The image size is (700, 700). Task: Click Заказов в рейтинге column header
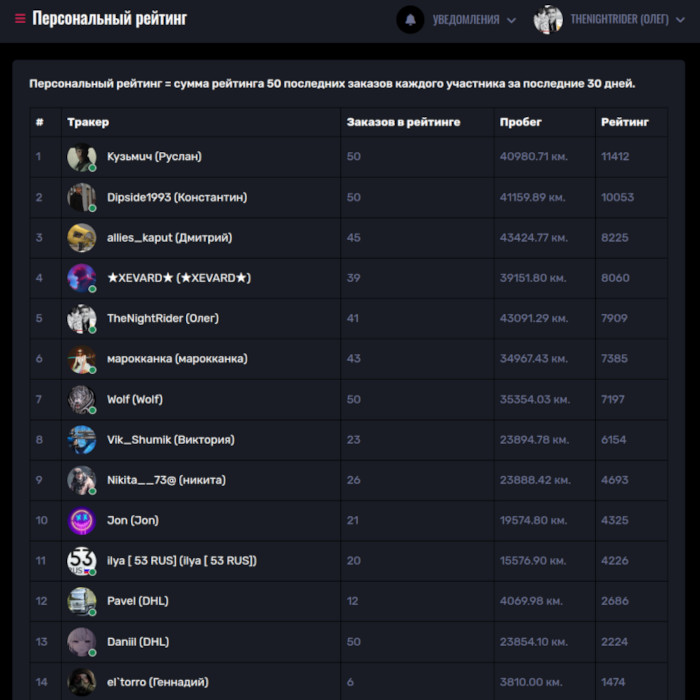tap(403, 122)
